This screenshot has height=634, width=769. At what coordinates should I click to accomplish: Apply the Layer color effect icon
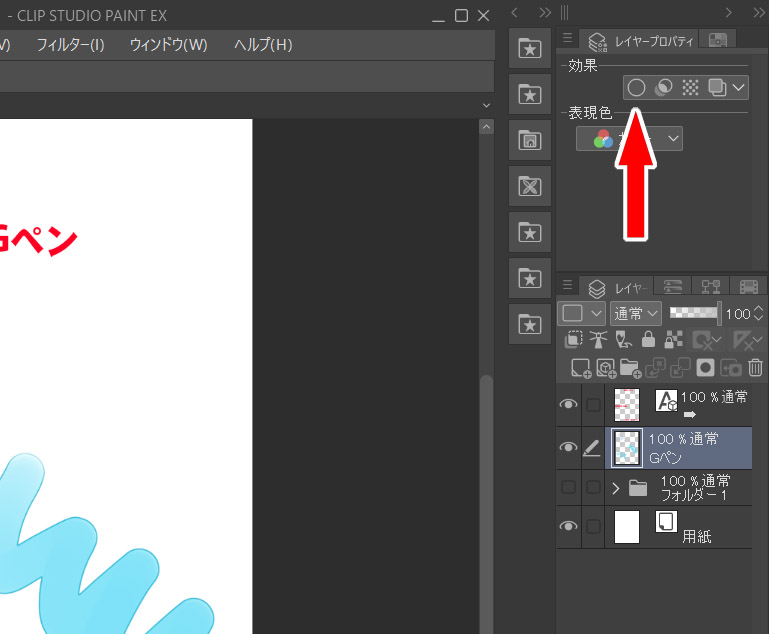(x=716, y=88)
